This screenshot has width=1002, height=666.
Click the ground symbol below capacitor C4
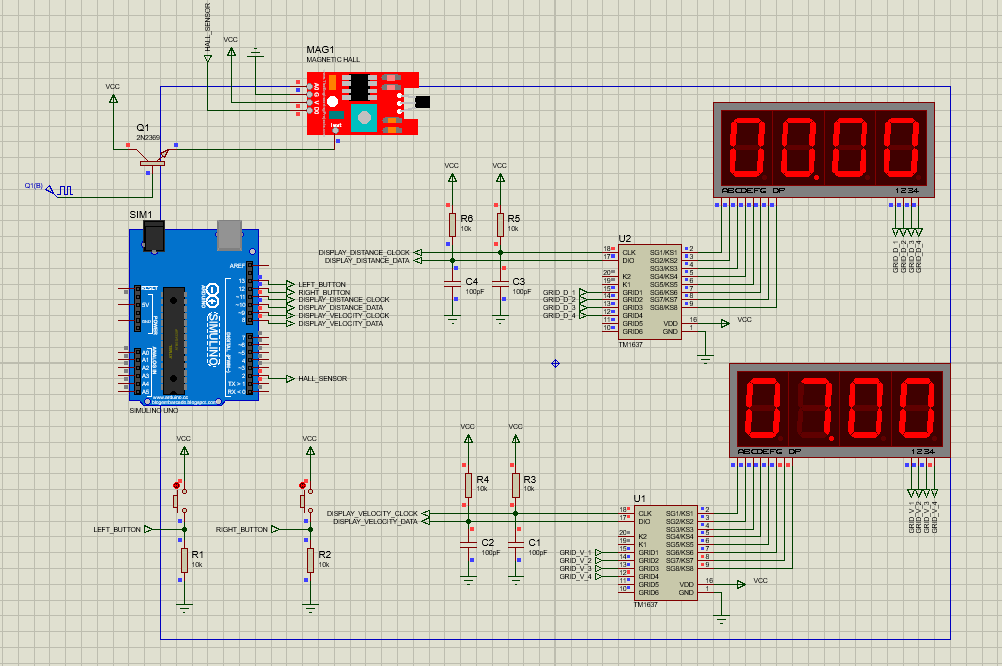pyautogui.click(x=452, y=320)
